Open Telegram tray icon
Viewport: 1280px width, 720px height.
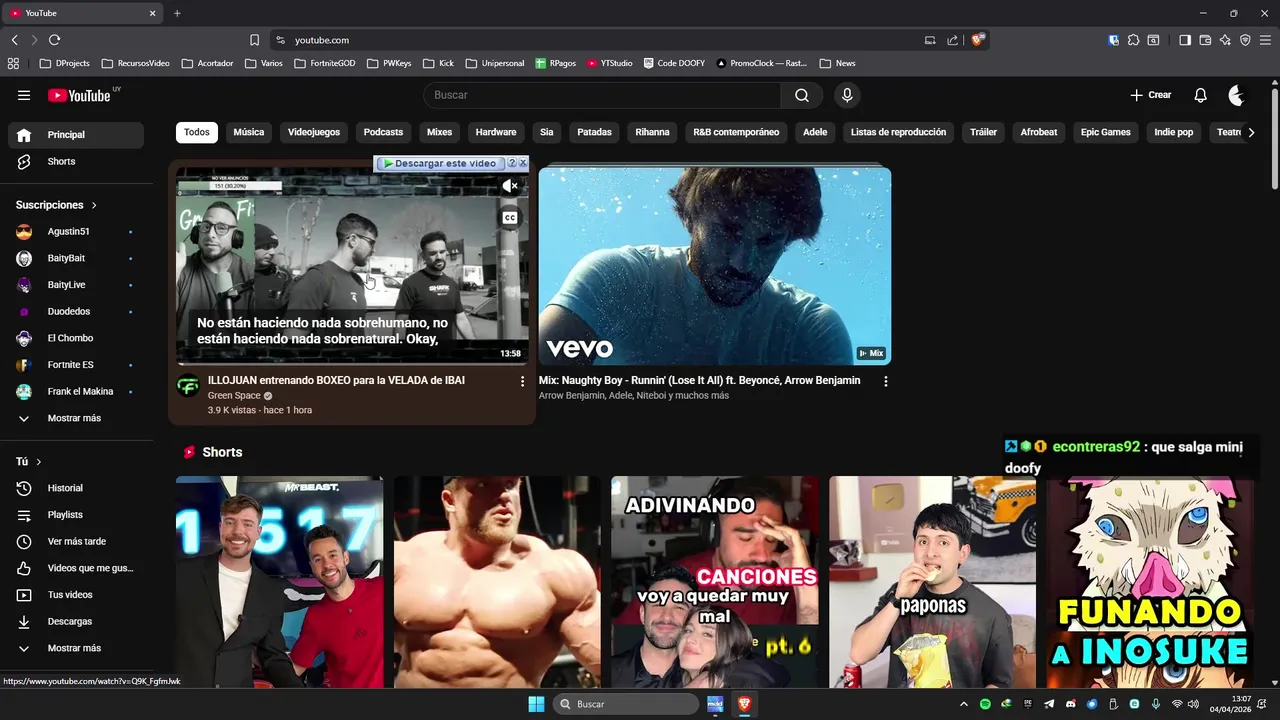coord(1049,704)
